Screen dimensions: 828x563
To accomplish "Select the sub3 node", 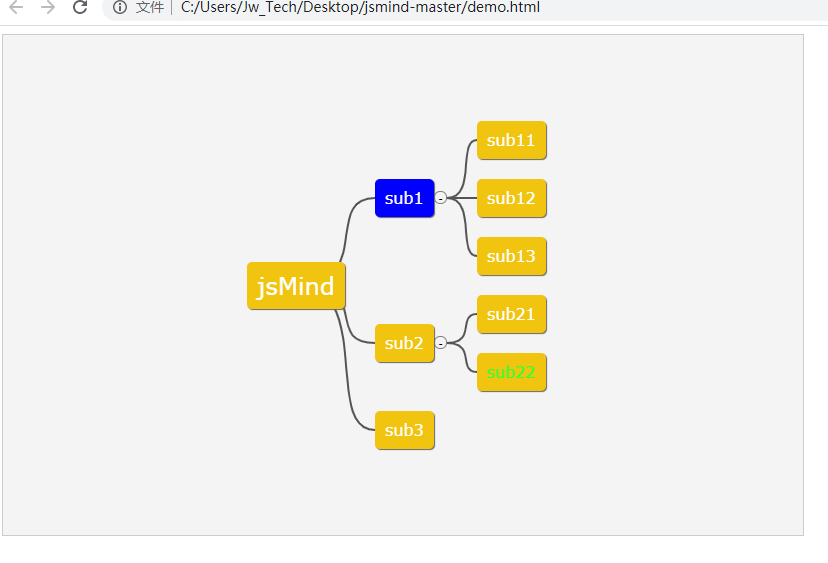I will tap(404, 430).
